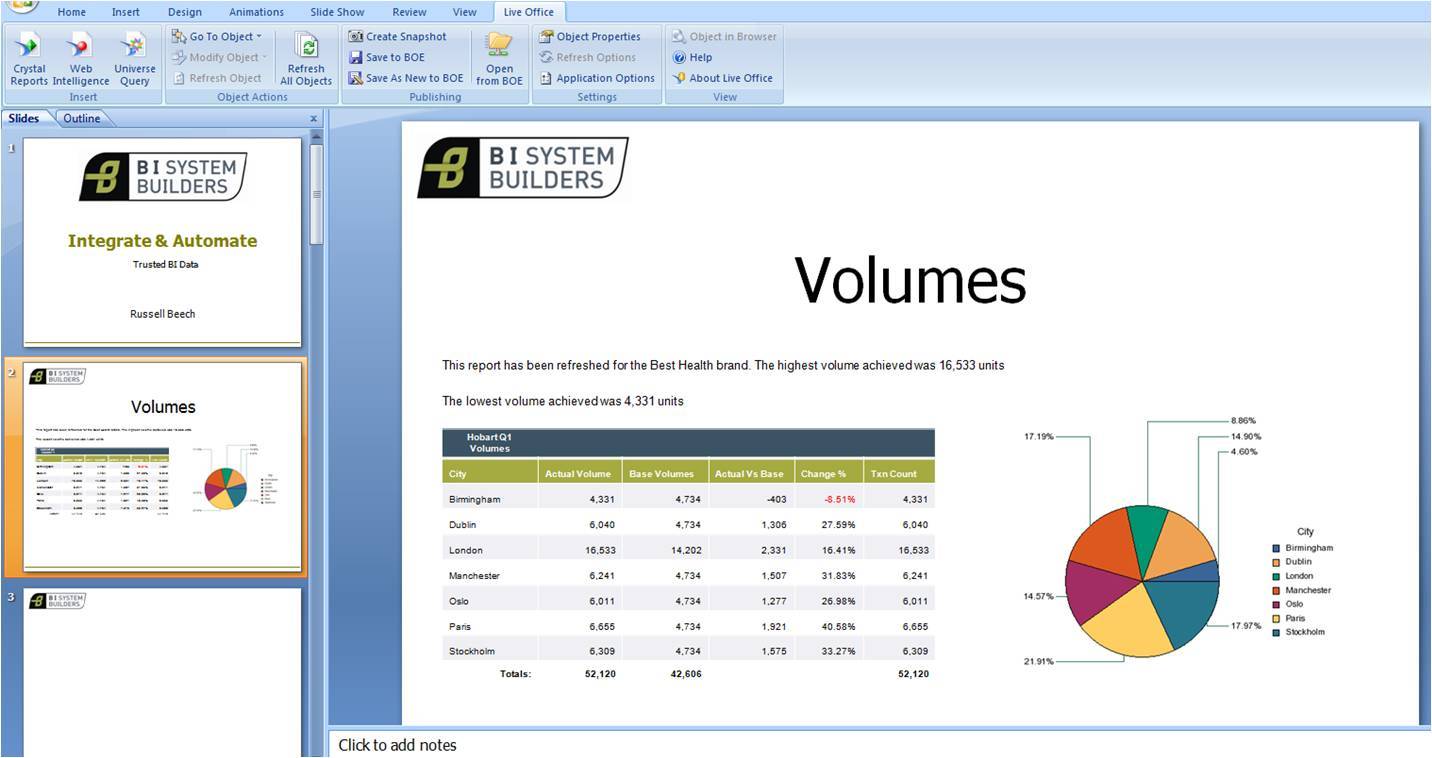
Task: Open a report from BOE
Action: pos(498,57)
